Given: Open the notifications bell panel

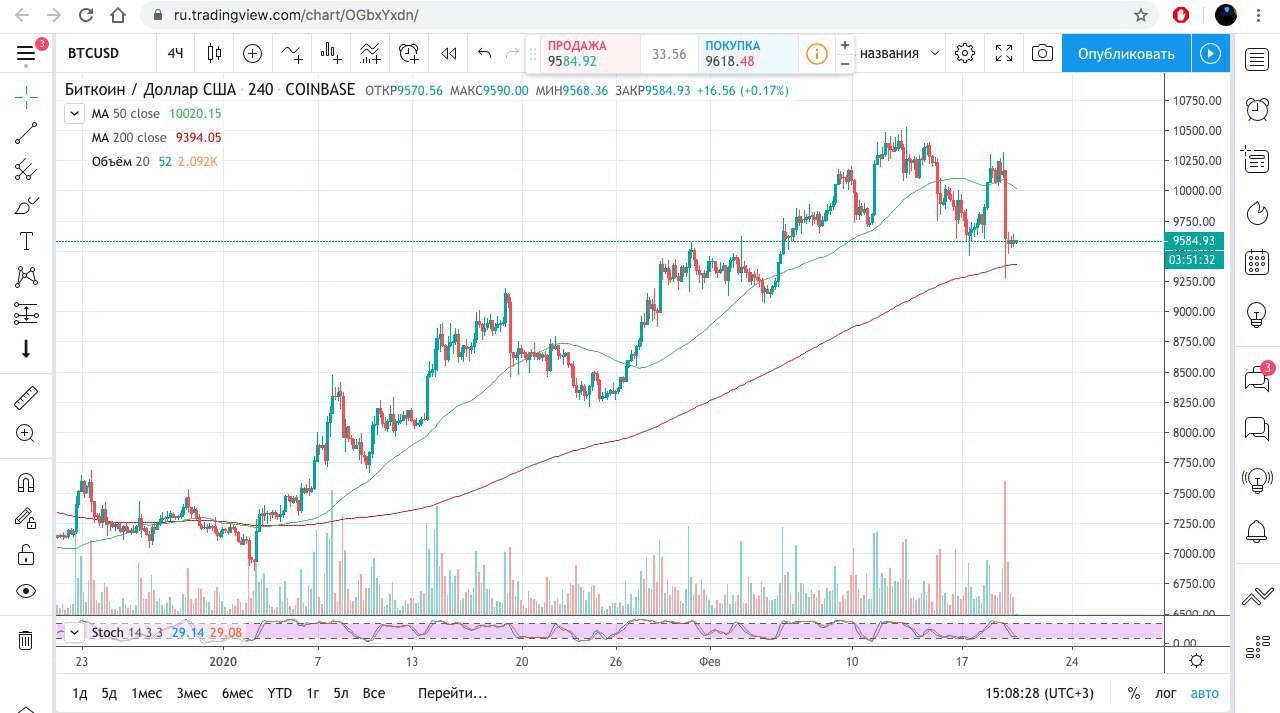Looking at the screenshot, I should coord(1257,531).
